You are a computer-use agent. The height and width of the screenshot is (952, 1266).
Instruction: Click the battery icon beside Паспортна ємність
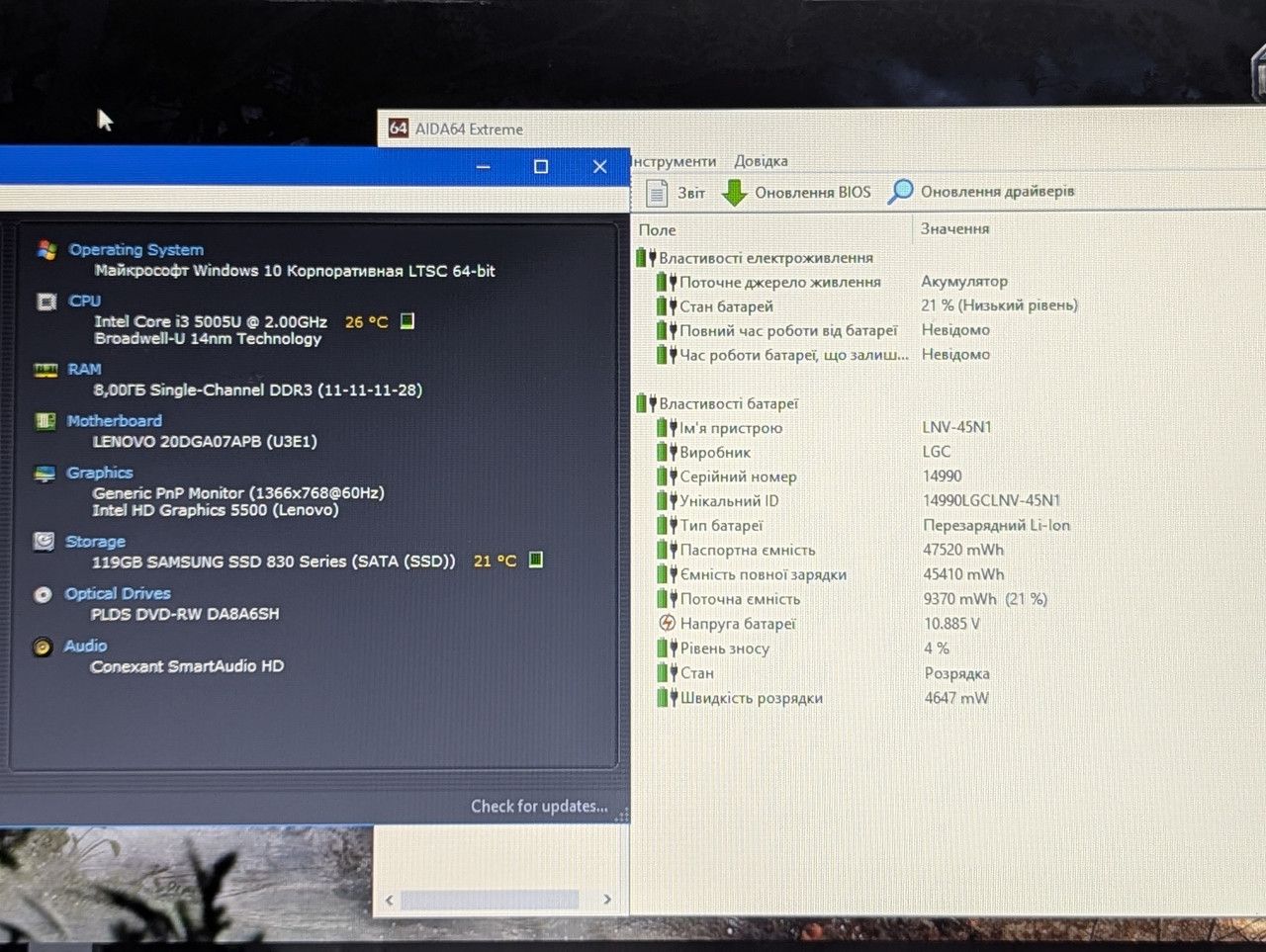[667, 550]
